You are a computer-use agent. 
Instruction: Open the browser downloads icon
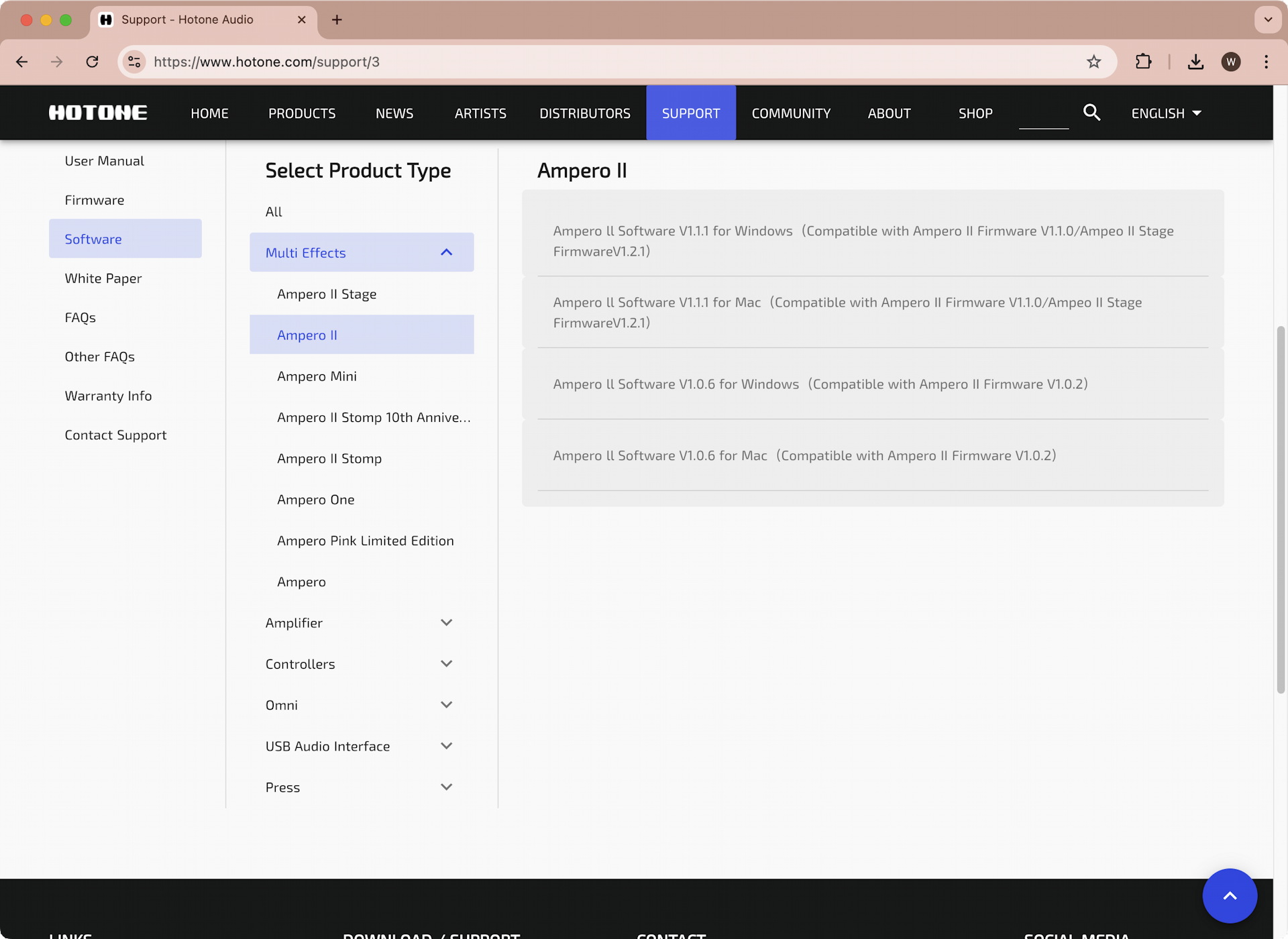(1195, 62)
